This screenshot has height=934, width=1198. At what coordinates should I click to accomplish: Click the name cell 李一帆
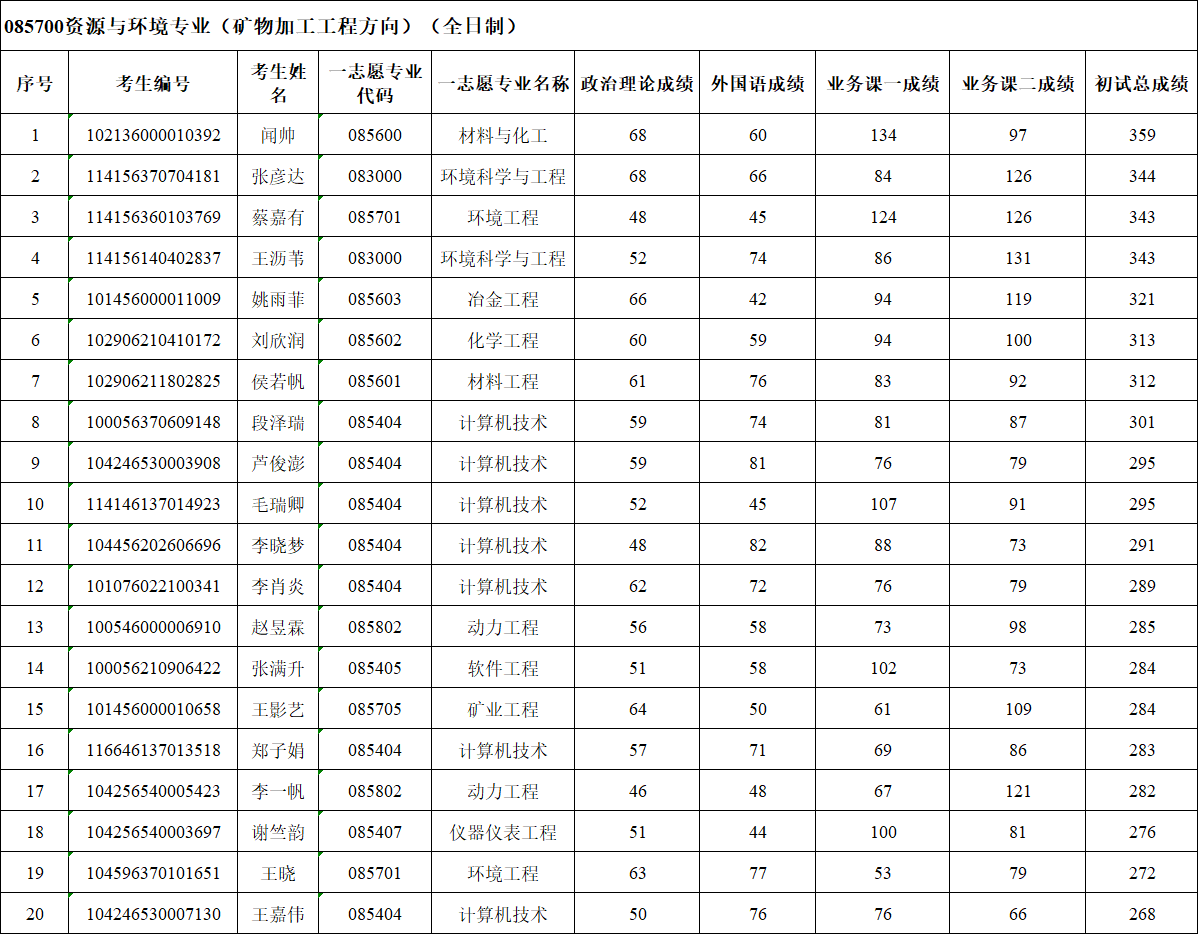(x=278, y=791)
